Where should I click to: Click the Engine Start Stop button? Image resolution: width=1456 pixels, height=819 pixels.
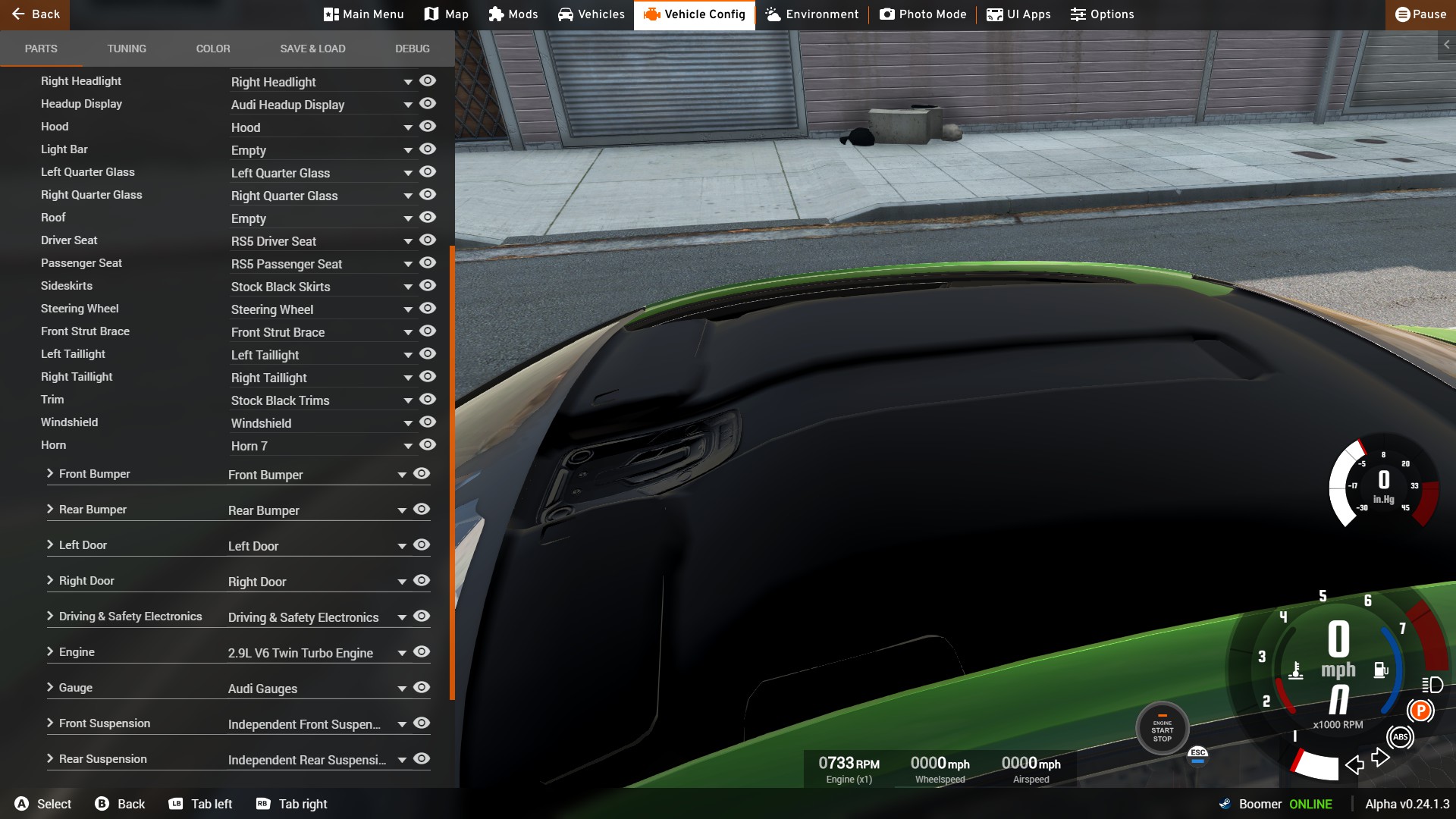point(1162,730)
